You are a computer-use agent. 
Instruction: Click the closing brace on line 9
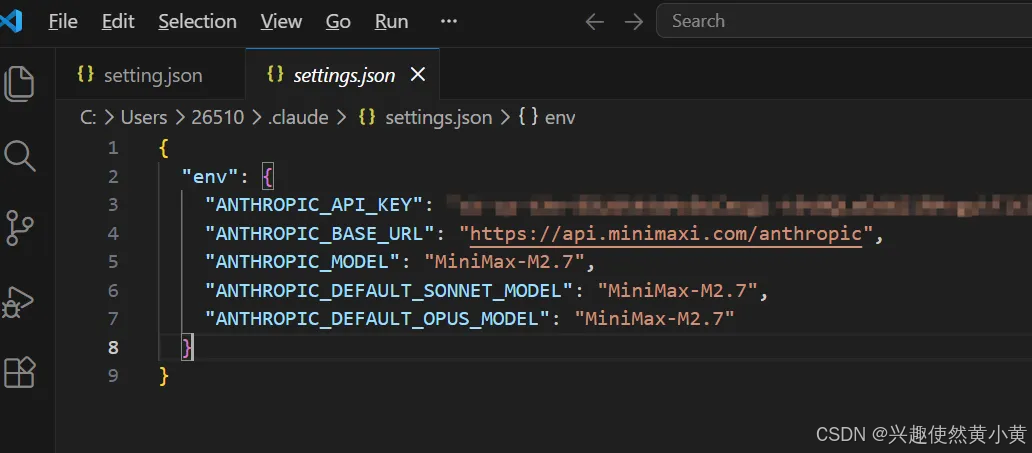(164, 376)
